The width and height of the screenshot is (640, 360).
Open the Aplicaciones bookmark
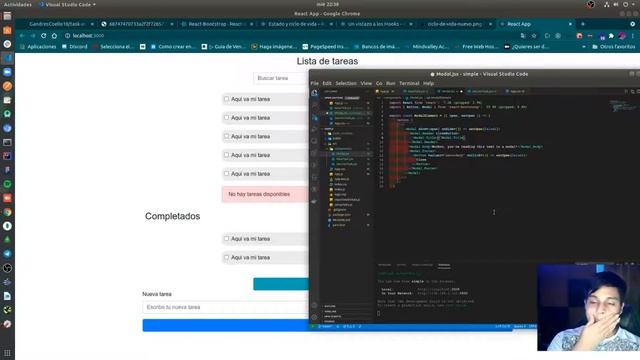tap(38, 47)
